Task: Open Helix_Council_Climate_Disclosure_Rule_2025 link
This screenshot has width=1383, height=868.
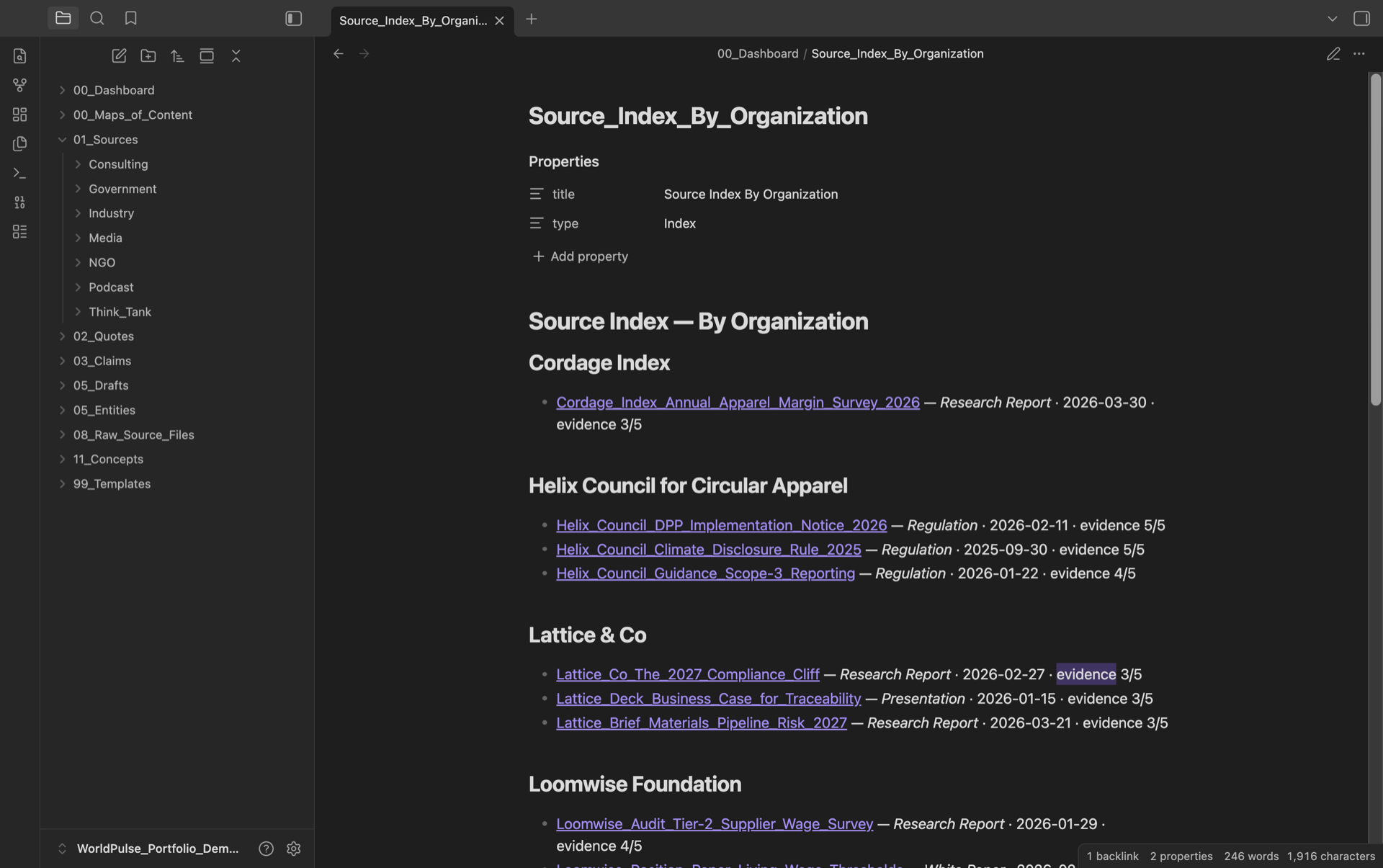Action: pyautogui.click(x=708, y=550)
